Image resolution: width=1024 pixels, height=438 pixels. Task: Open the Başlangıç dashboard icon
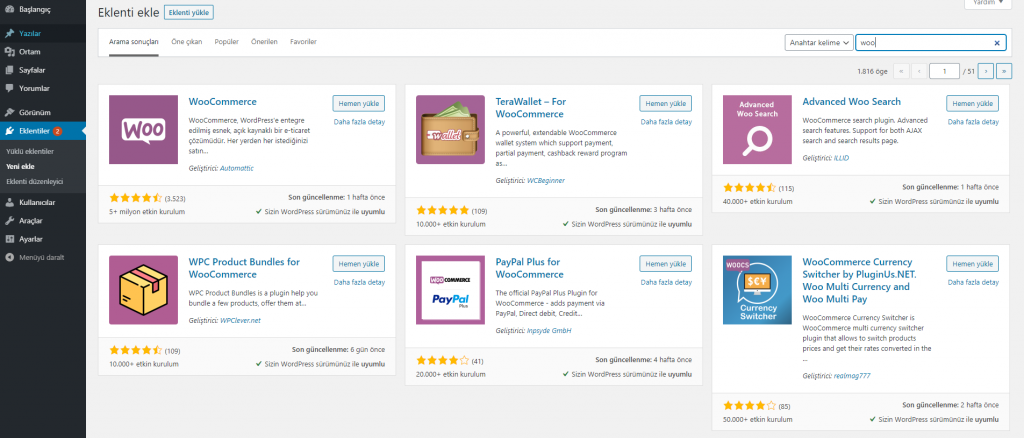point(9,10)
